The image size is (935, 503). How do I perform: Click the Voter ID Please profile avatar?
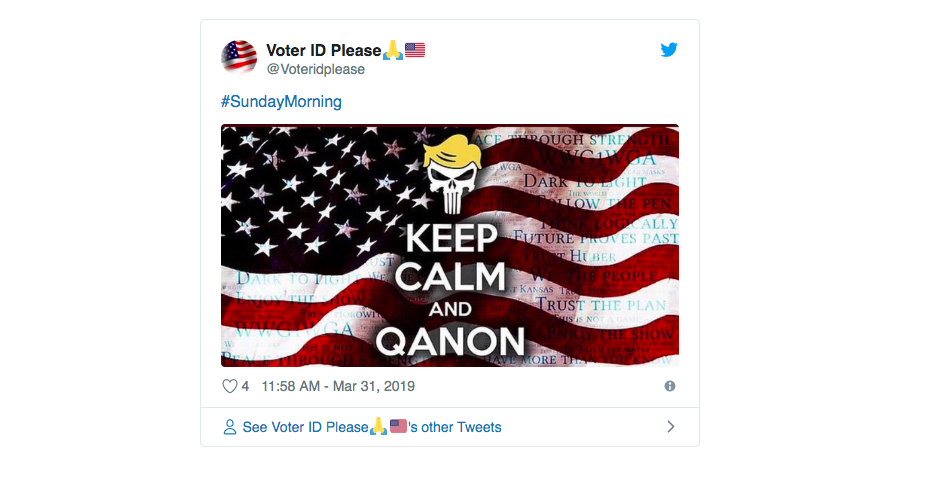point(239,58)
